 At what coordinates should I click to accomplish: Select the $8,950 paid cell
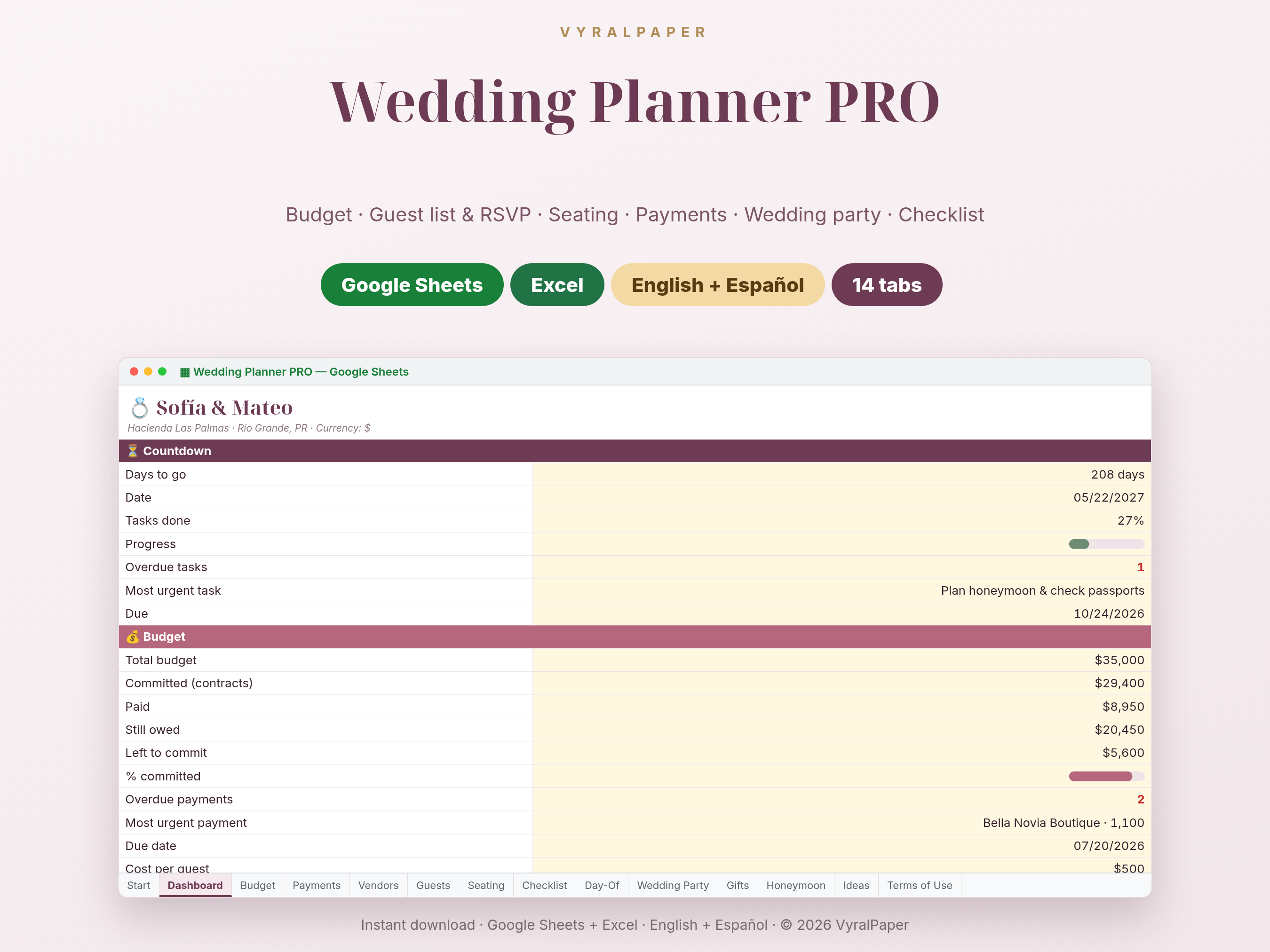tap(841, 707)
